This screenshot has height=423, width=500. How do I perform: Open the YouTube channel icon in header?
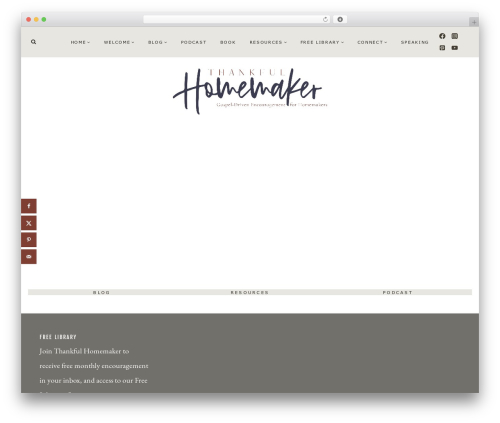454,48
